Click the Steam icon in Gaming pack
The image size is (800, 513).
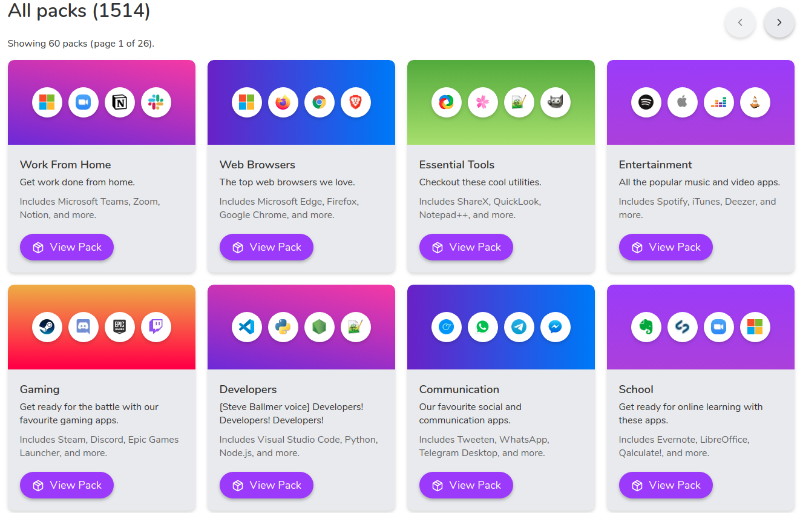47,327
